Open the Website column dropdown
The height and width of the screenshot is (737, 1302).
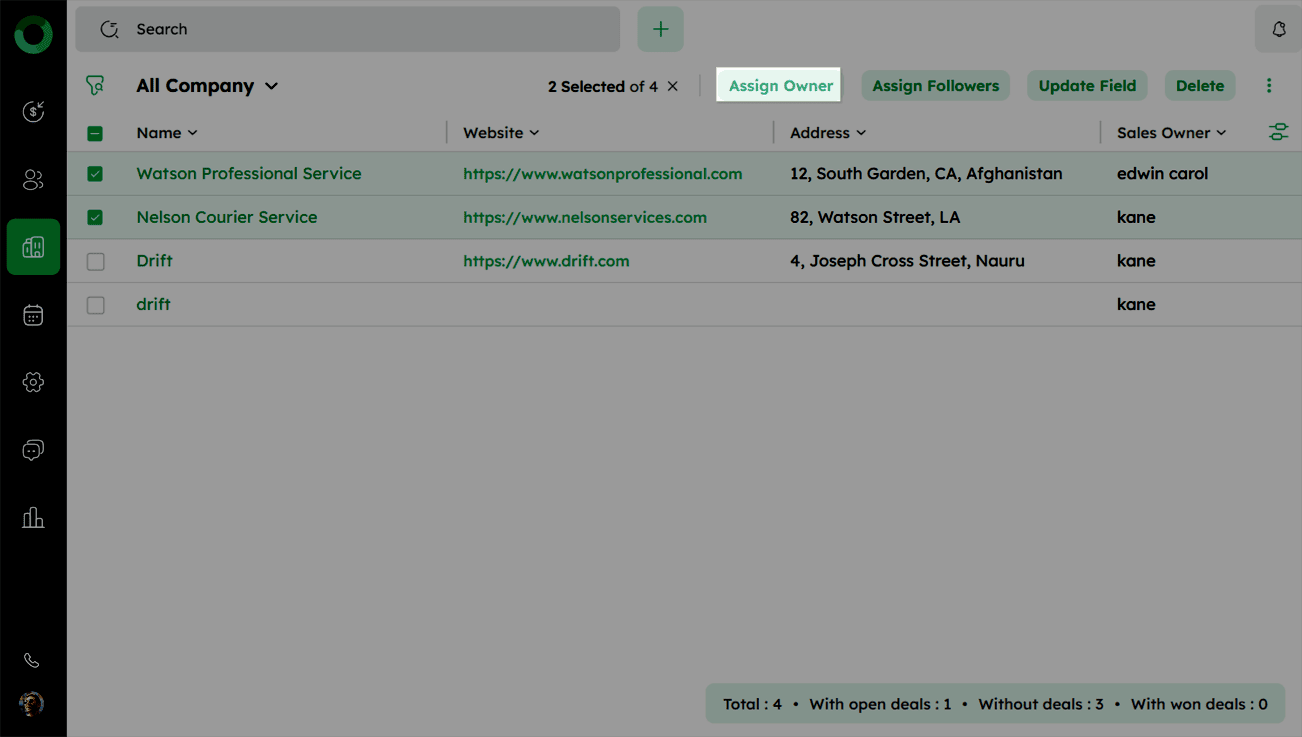(534, 133)
